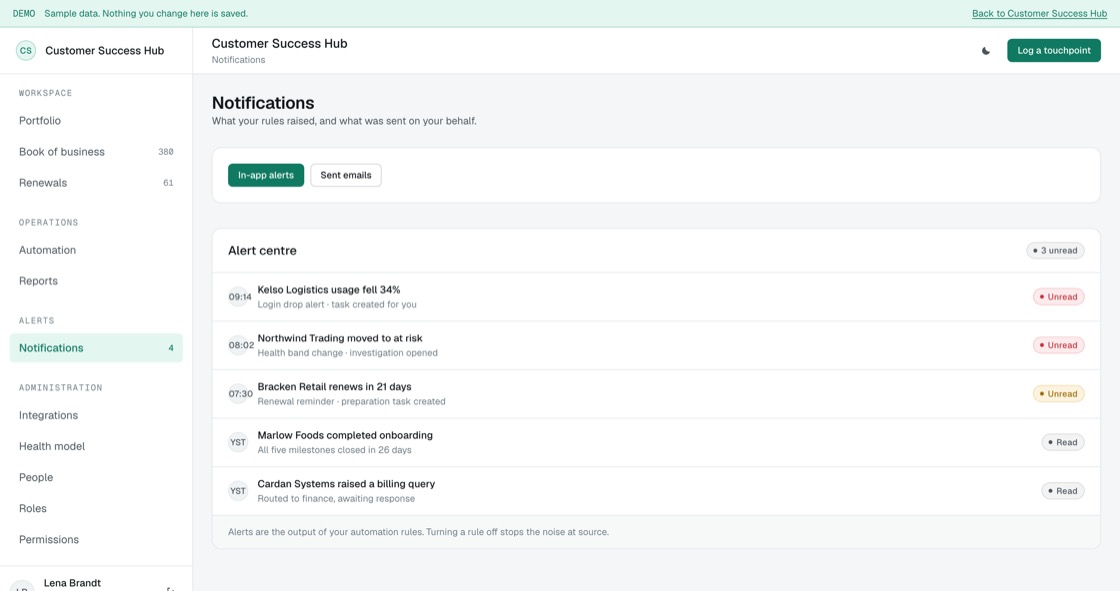Toggle the Unread status on the Kelso Logistics alert
Screen dimensions: 1120x591
click(x=1058, y=297)
